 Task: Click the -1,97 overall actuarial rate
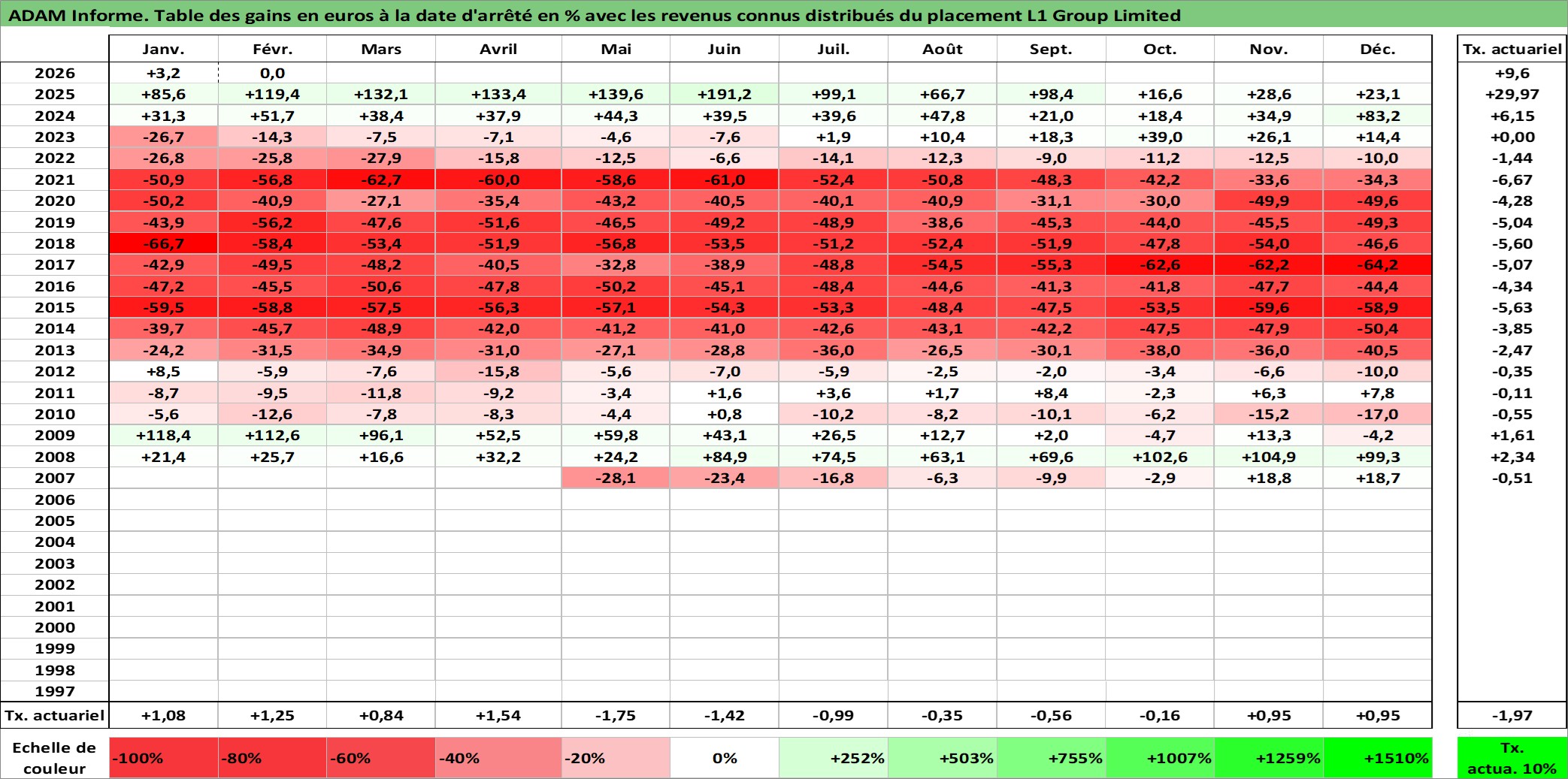pos(1512,715)
